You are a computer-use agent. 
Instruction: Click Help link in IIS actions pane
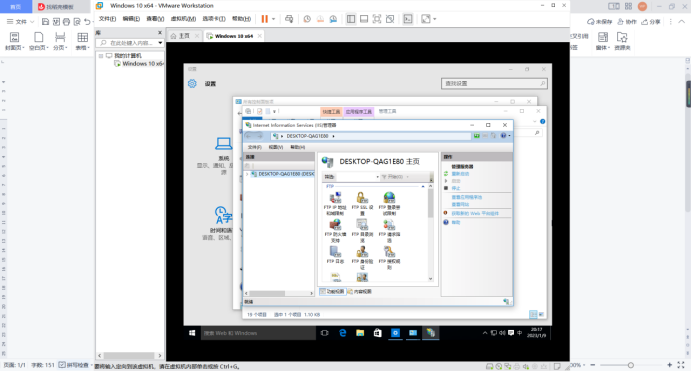pos(455,223)
